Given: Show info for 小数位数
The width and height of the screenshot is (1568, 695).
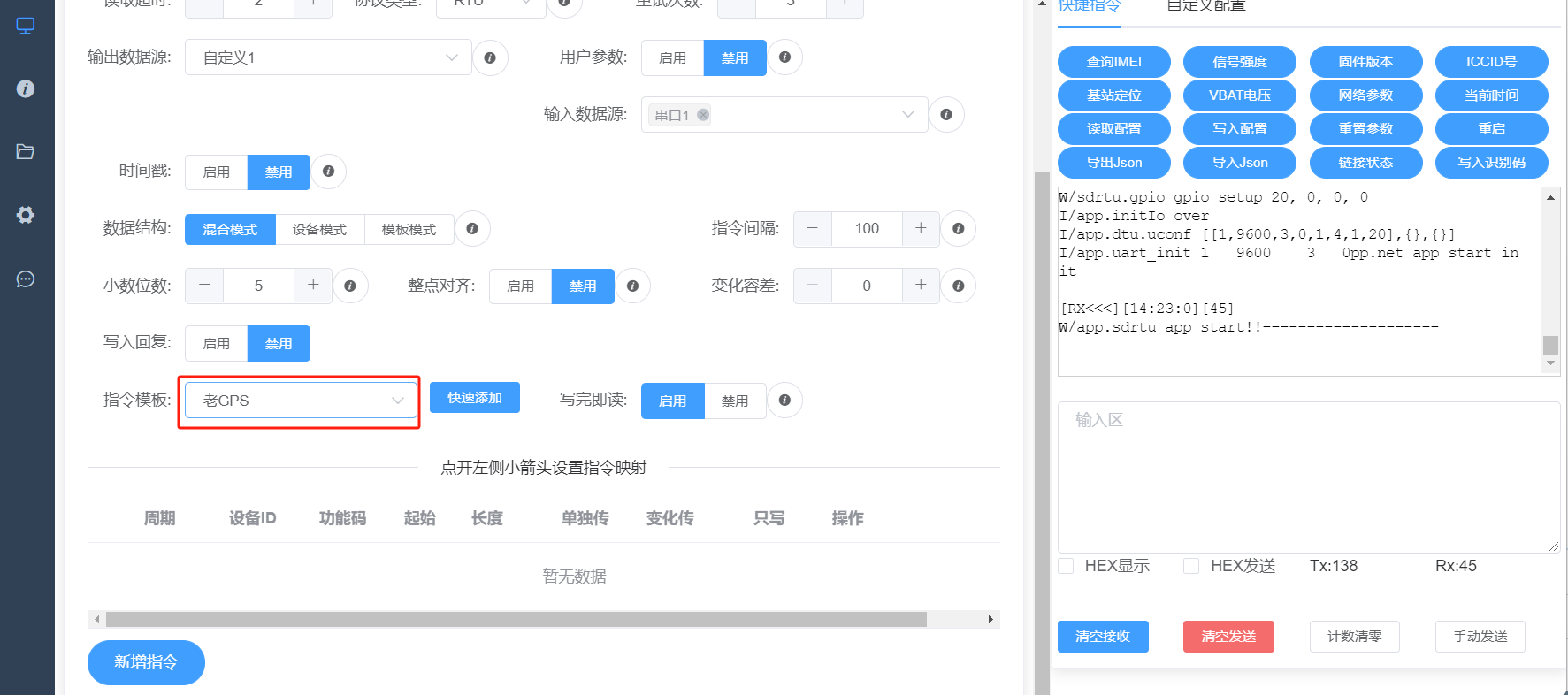Looking at the screenshot, I should pyautogui.click(x=350, y=286).
